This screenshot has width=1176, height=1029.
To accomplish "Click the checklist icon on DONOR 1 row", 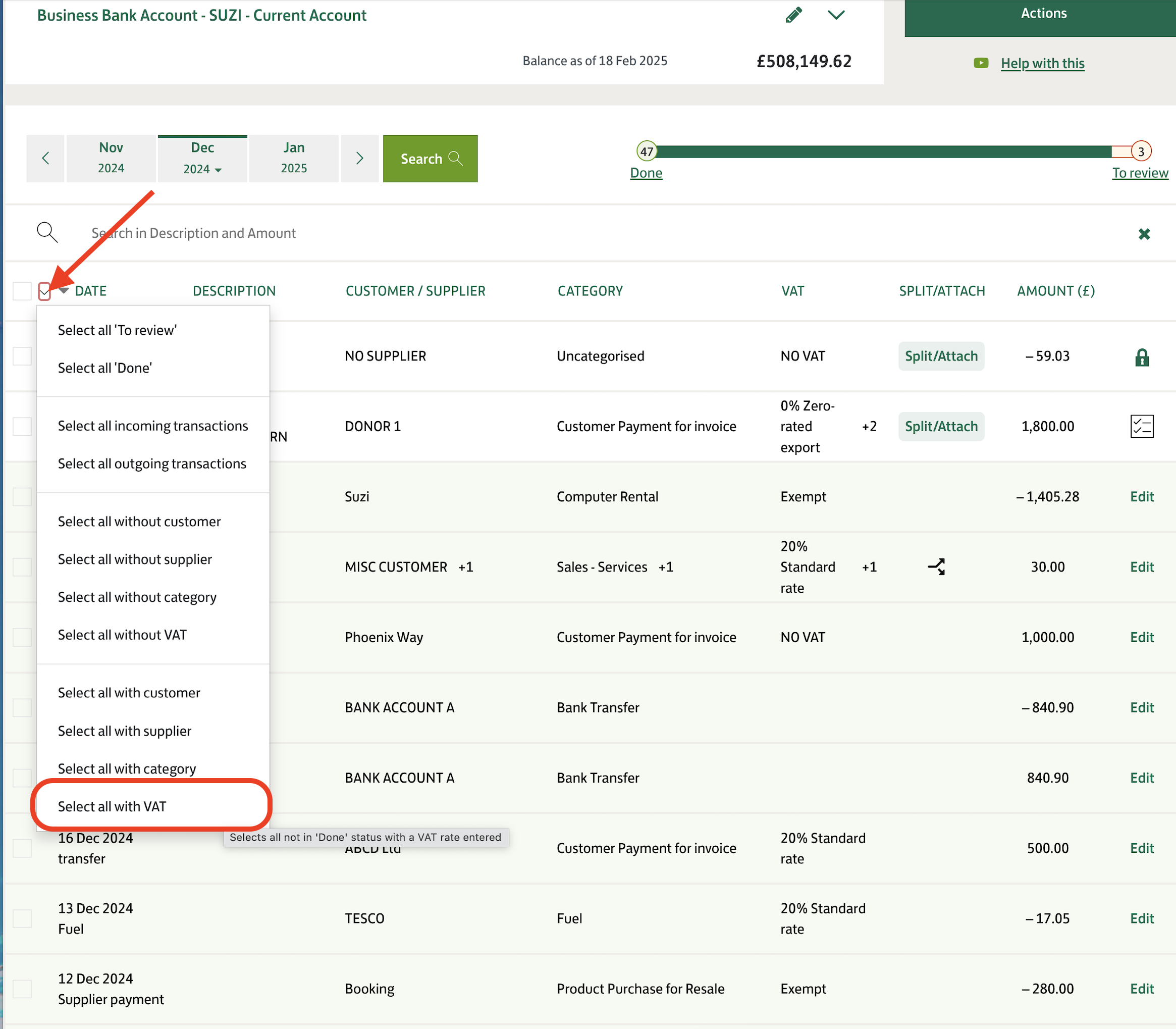I will 1142,427.
